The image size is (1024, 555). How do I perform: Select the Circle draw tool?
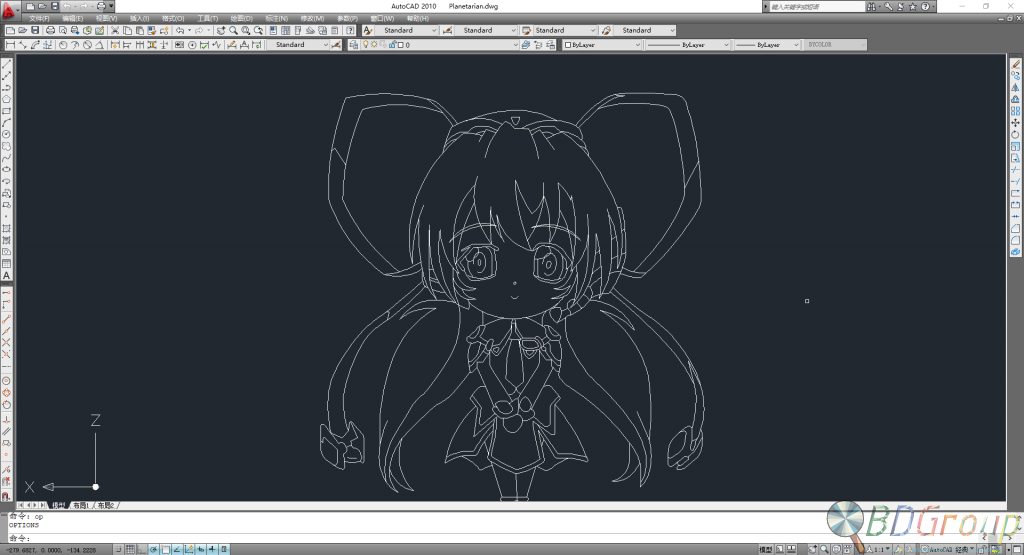click(7, 134)
